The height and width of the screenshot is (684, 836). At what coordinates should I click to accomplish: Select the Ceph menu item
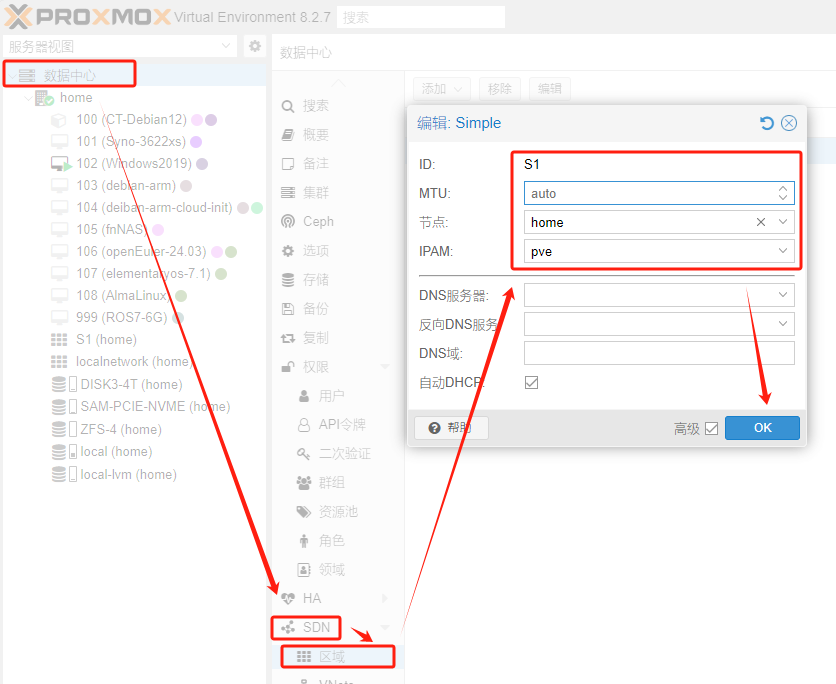click(318, 221)
